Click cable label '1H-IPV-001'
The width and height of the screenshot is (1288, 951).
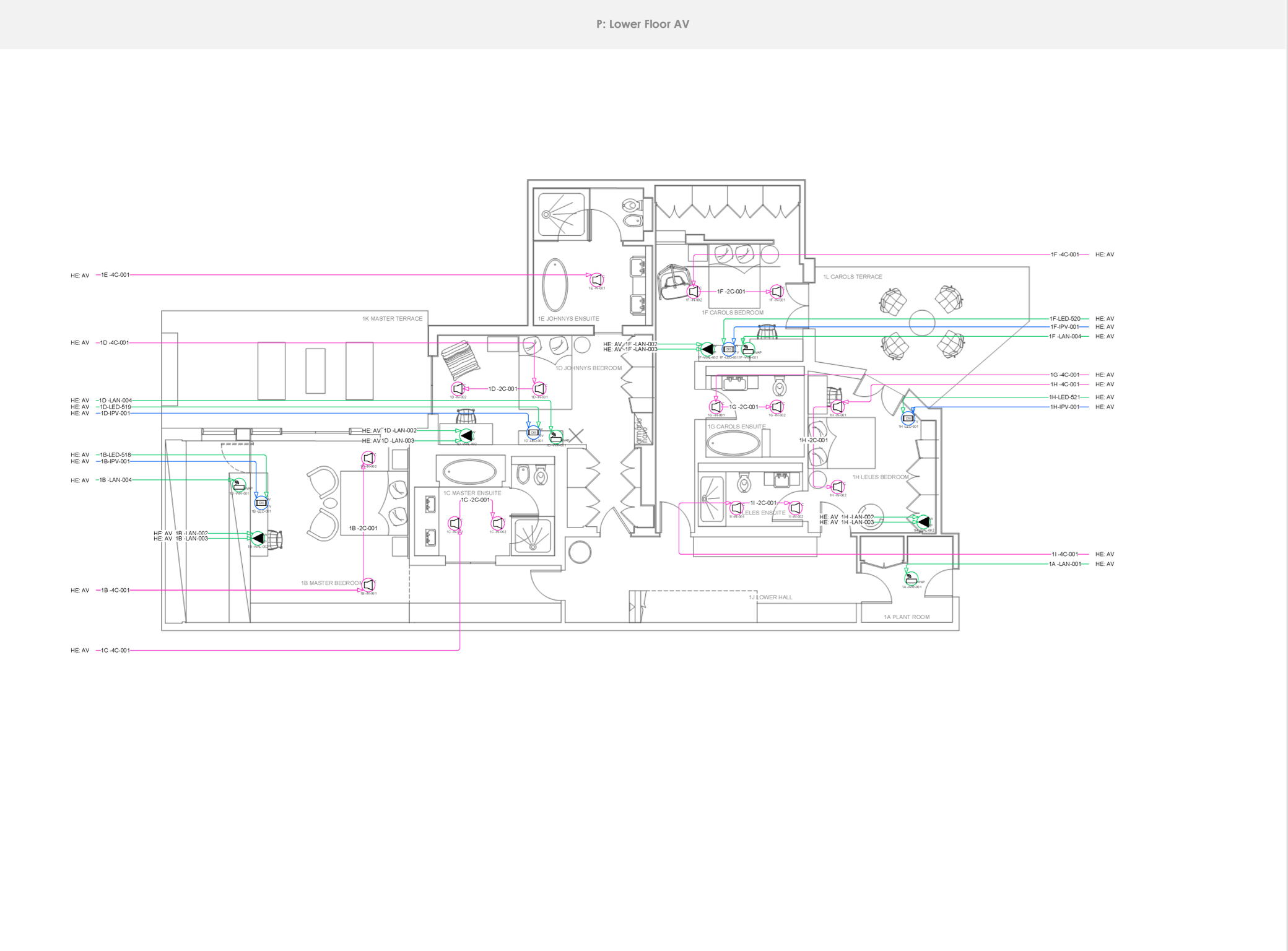(x=1065, y=407)
